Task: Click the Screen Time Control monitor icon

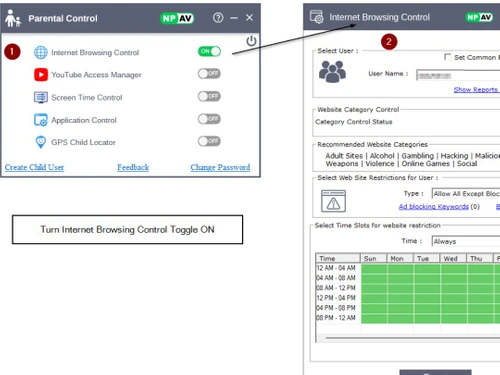Action: pyautogui.click(x=41, y=97)
